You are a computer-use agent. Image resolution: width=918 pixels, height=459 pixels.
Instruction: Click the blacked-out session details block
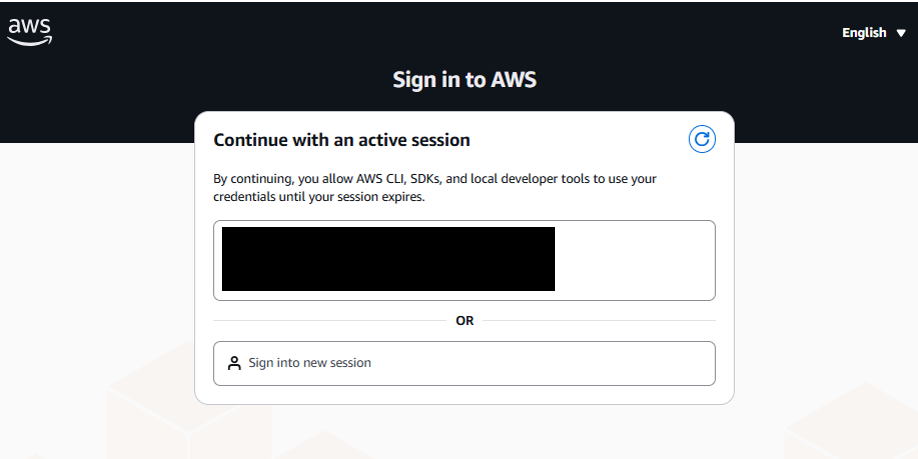pyautogui.click(x=388, y=259)
